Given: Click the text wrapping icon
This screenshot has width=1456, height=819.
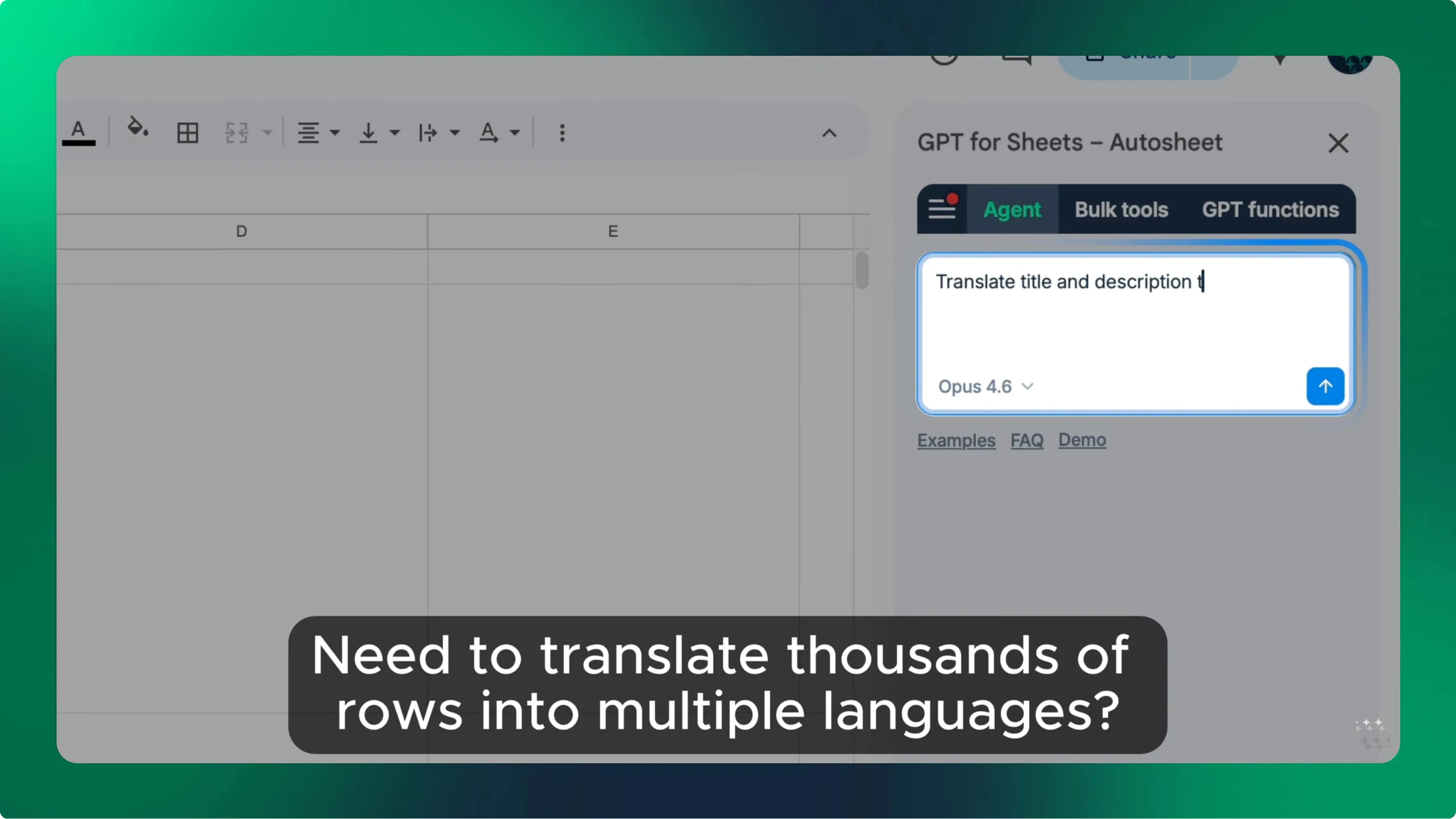Looking at the screenshot, I should coord(428,133).
